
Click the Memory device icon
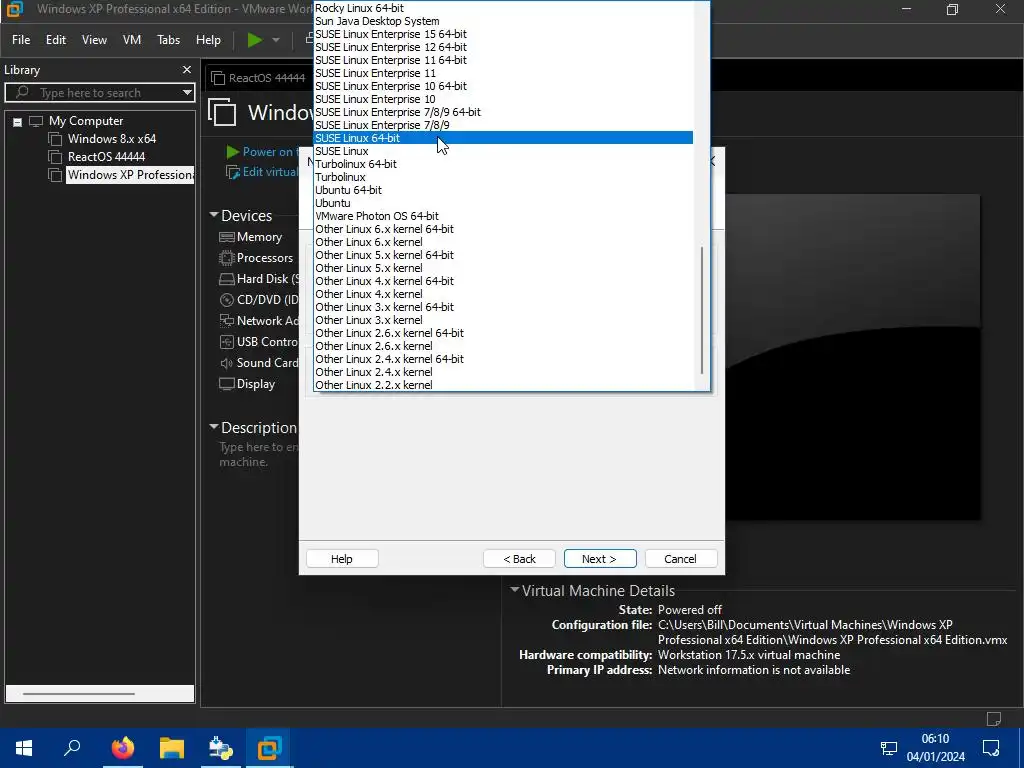pyautogui.click(x=227, y=237)
